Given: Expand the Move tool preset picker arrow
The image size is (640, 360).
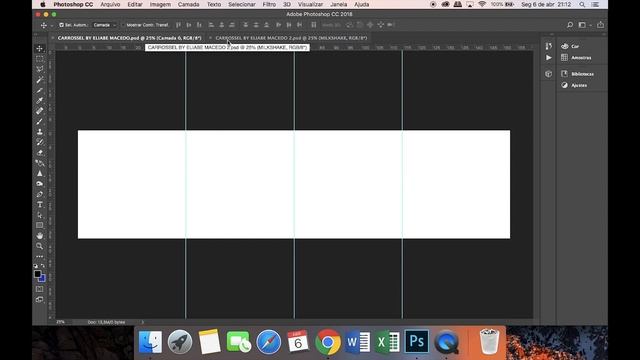Looking at the screenshot, I should tap(51, 25).
